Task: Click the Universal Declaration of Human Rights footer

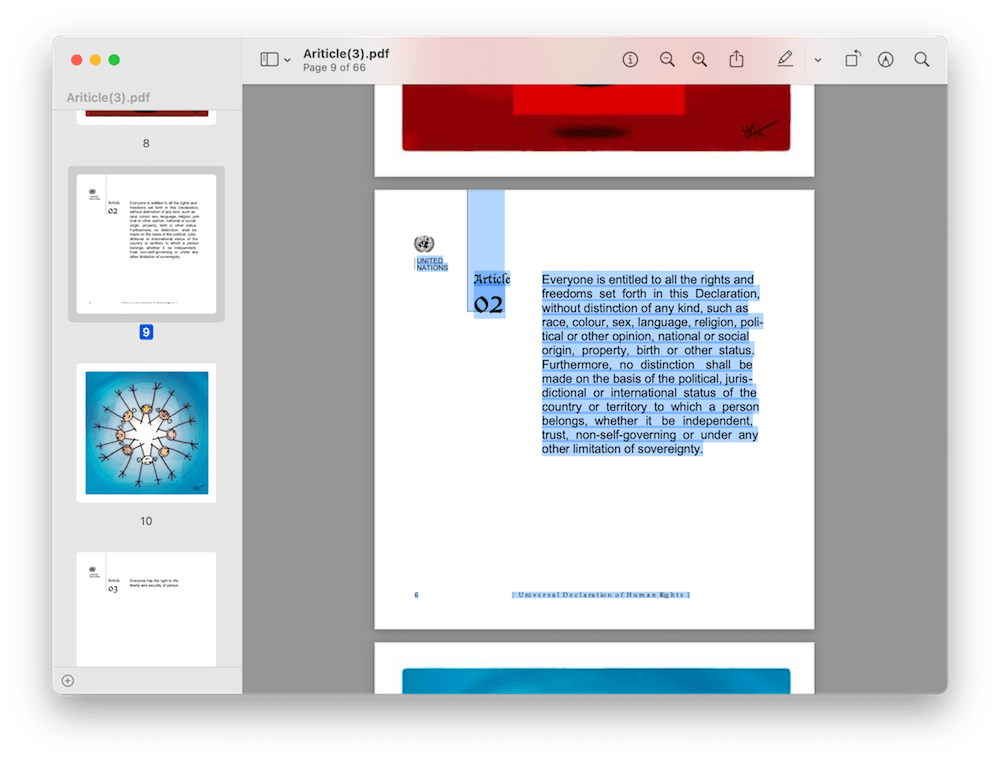Action: (601, 595)
